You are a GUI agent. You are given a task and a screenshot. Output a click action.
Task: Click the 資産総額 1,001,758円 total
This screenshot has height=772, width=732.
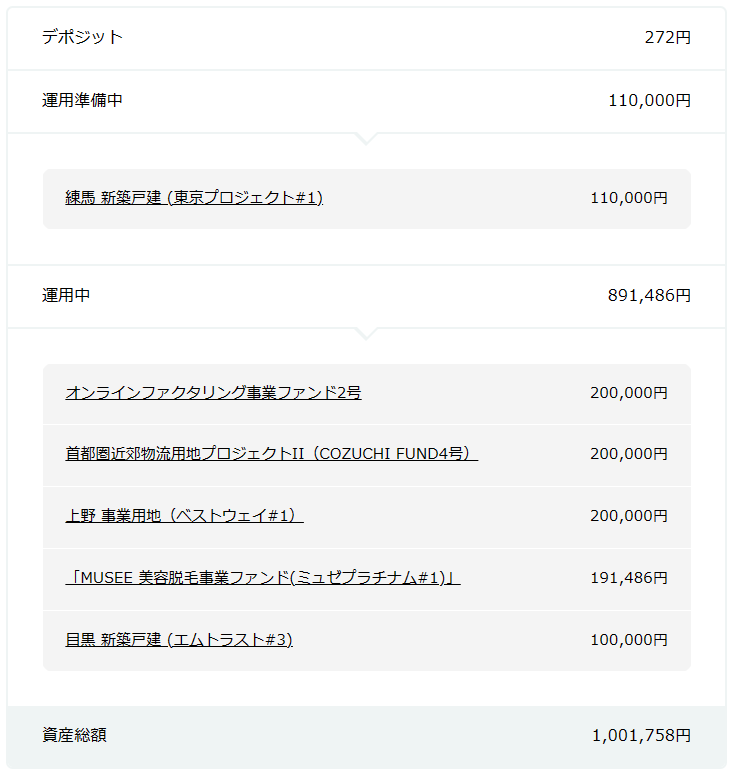pyautogui.click(x=641, y=736)
